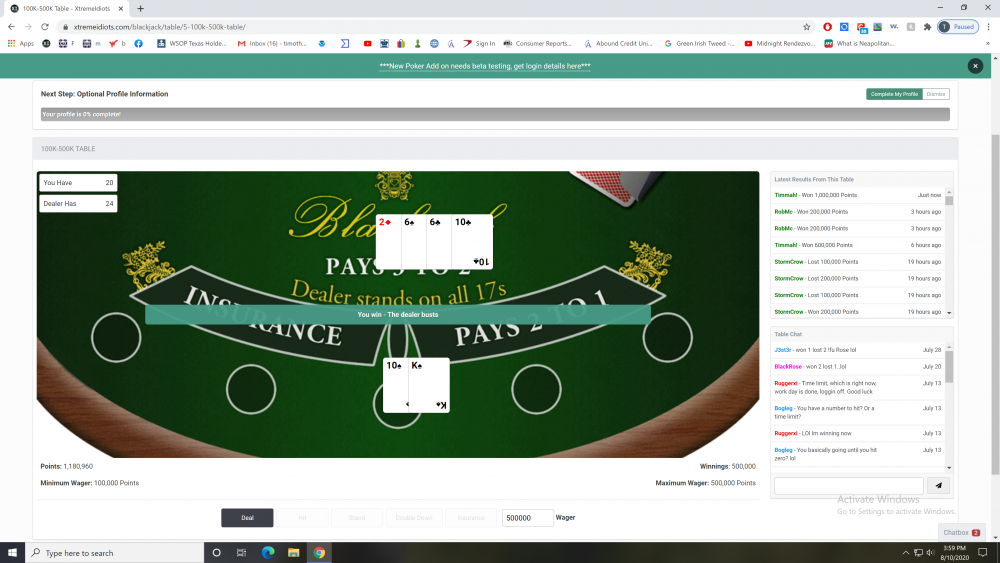1000x563 pixels.
Task: Reload the blackjack table page
Action: tap(46, 27)
